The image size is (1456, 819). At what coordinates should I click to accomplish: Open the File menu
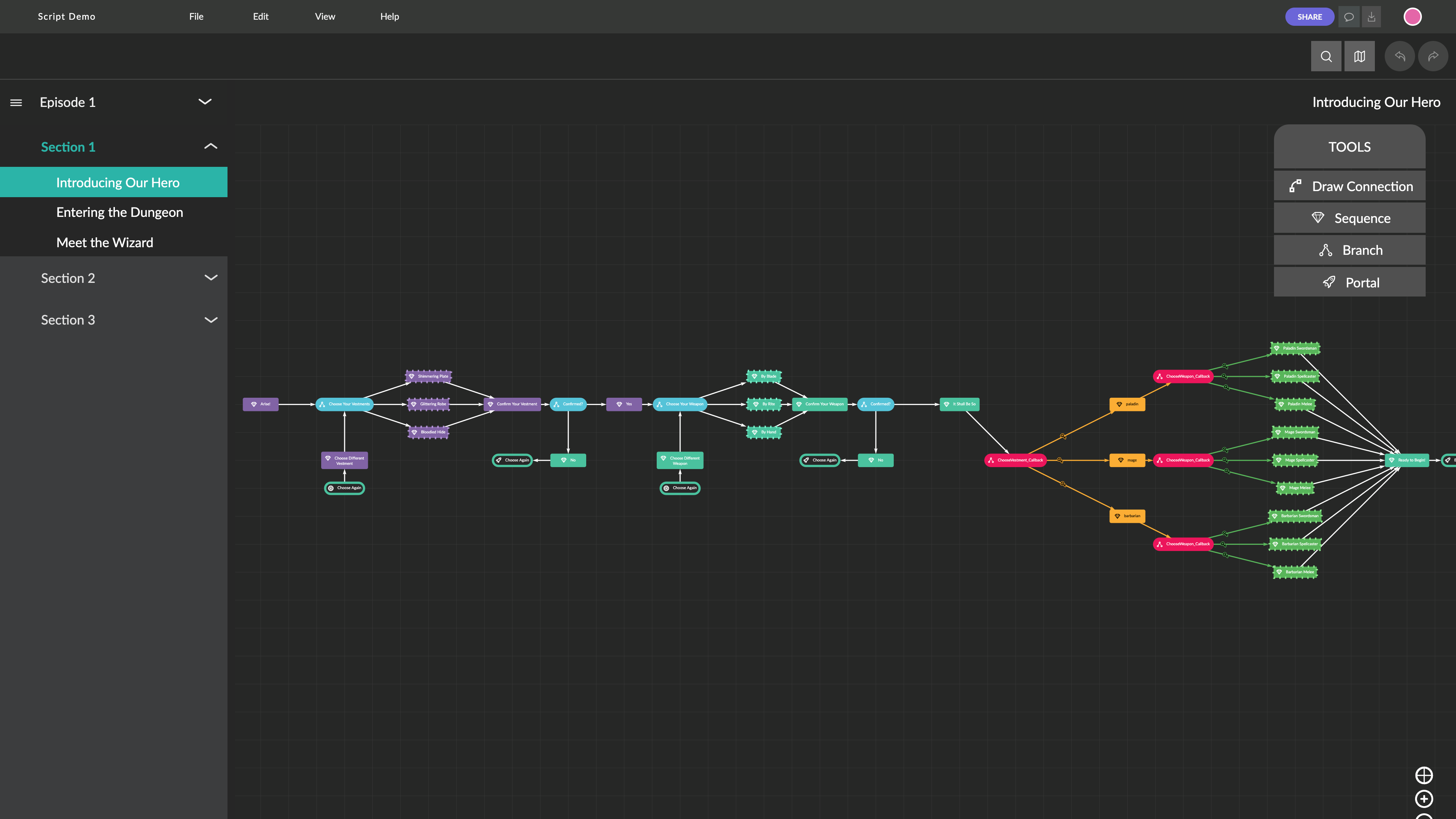click(197, 16)
